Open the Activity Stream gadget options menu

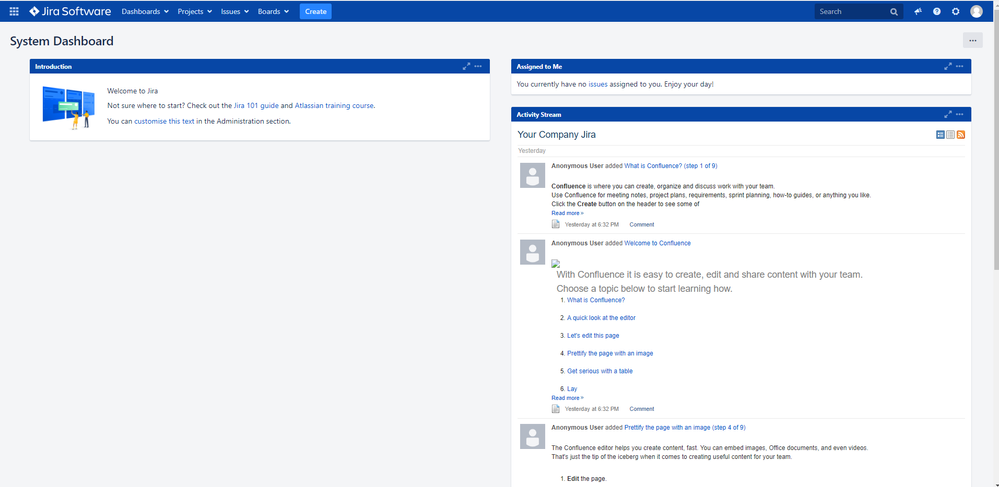pos(960,114)
